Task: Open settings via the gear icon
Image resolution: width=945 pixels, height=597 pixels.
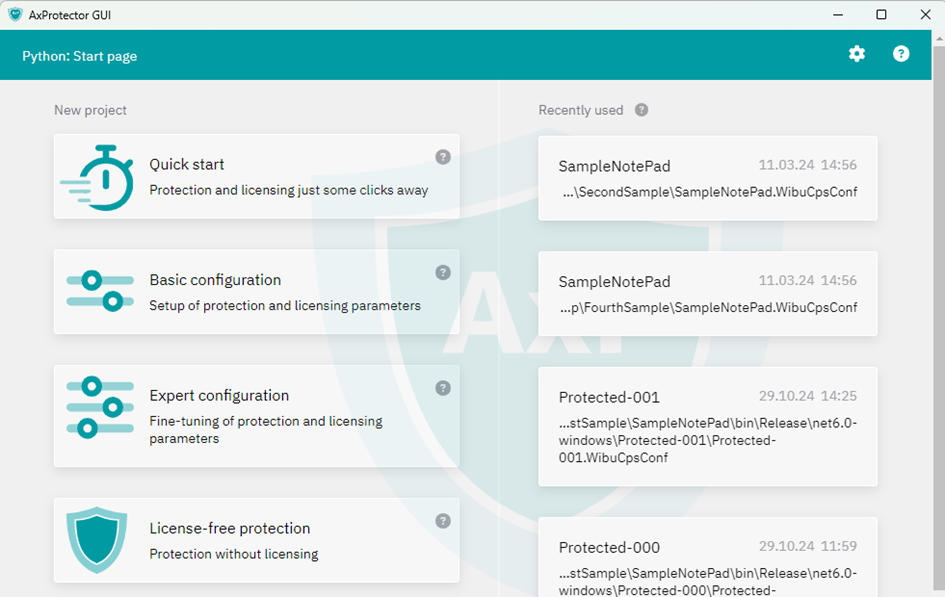Action: coord(857,54)
